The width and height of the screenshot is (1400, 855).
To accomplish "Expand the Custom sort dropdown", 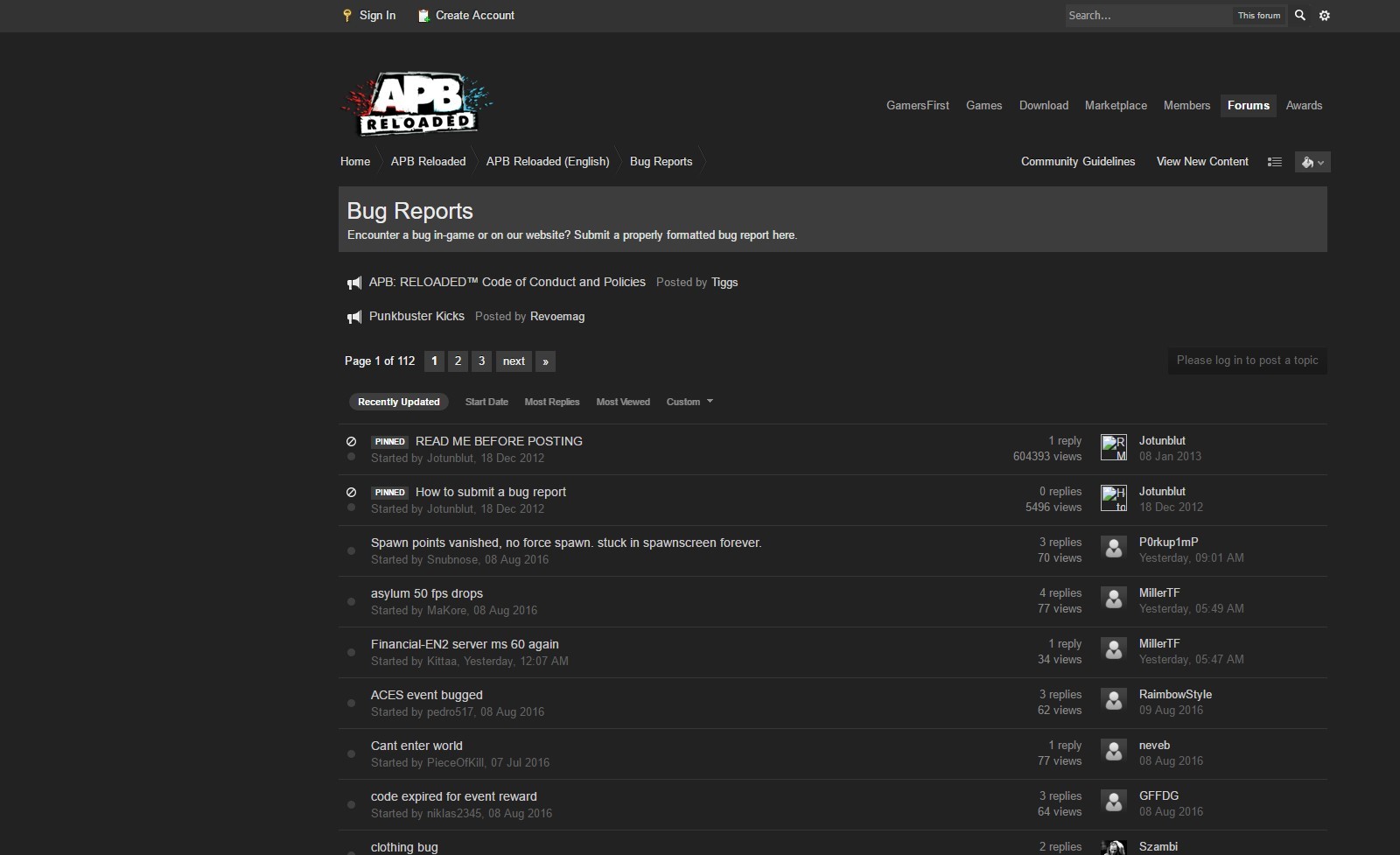I will (x=689, y=402).
